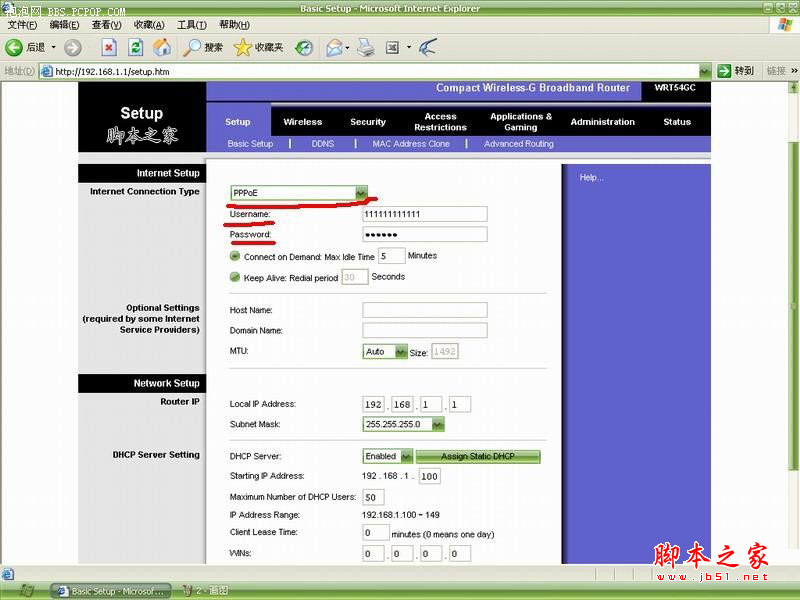Expand the Links toolbar chevron
The width and height of the screenshot is (800, 600).
[x=794, y=71]
